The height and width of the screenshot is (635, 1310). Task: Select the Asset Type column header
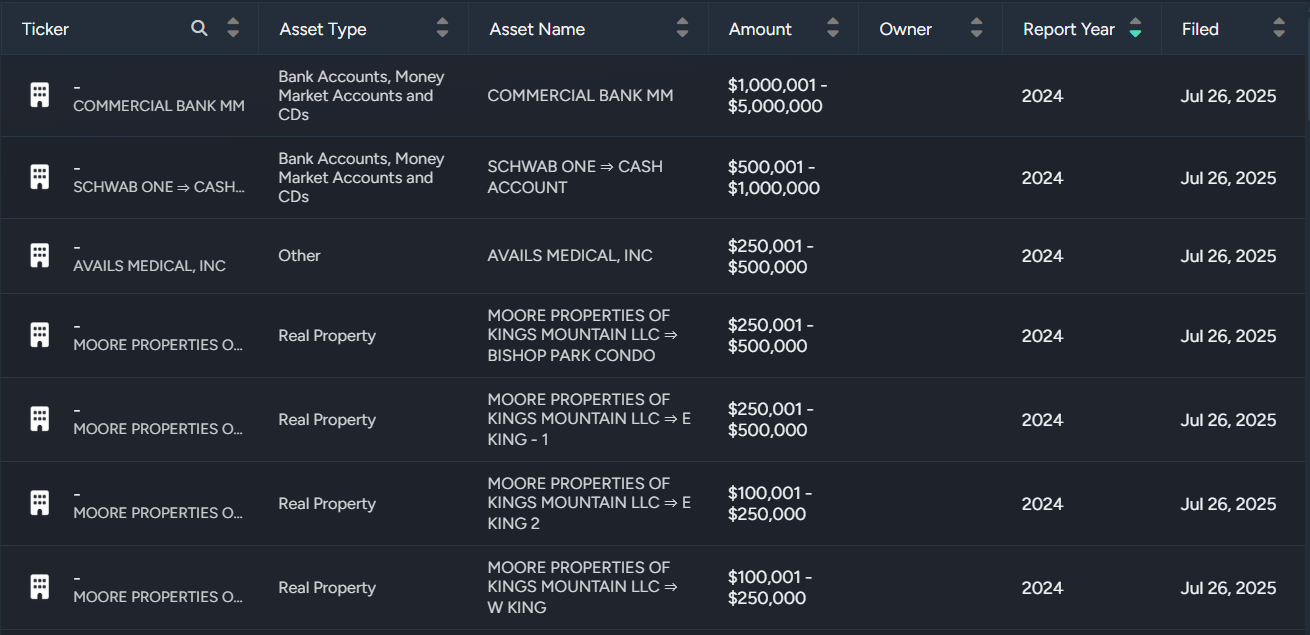point(323,29)
